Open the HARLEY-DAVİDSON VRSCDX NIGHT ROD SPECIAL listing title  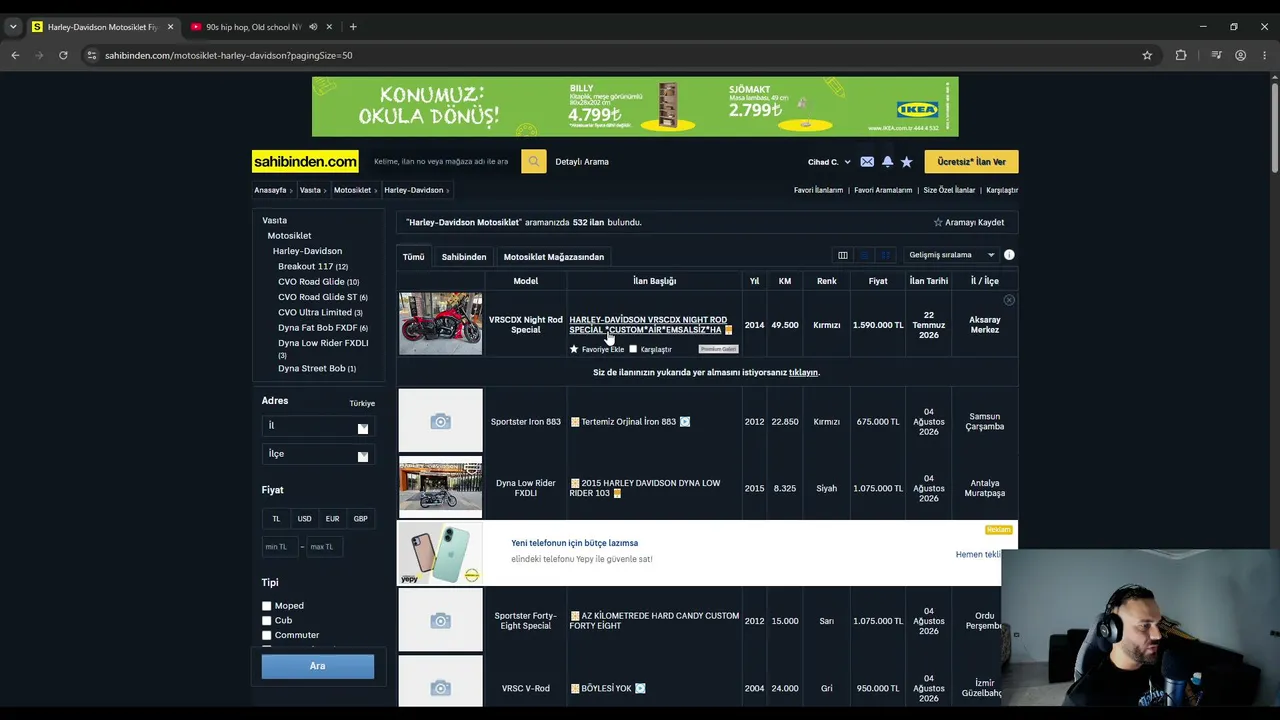tap(648, 325)
